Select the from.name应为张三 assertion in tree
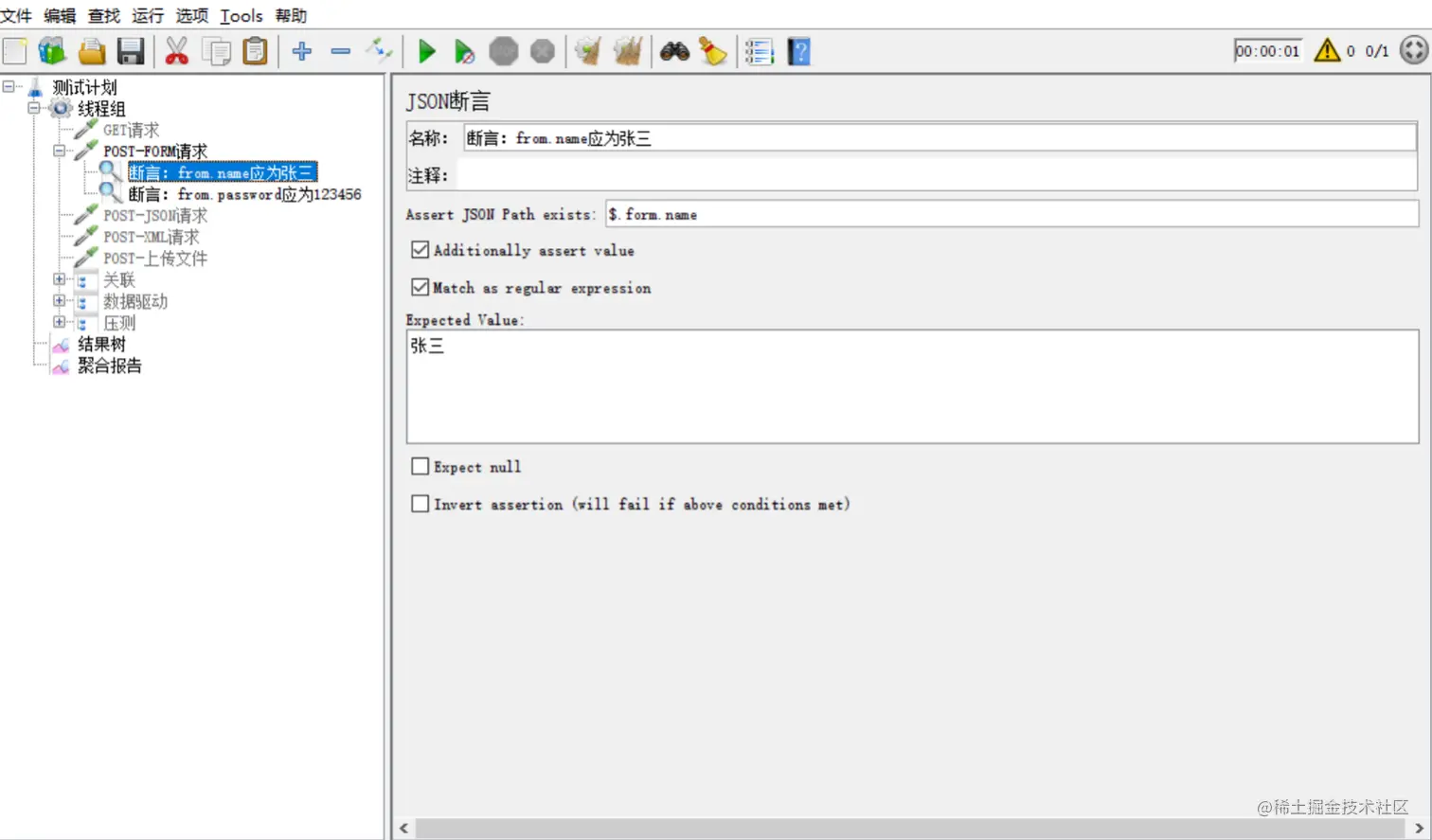Viewport: 1432px width, 840px height. pos(223,172)
